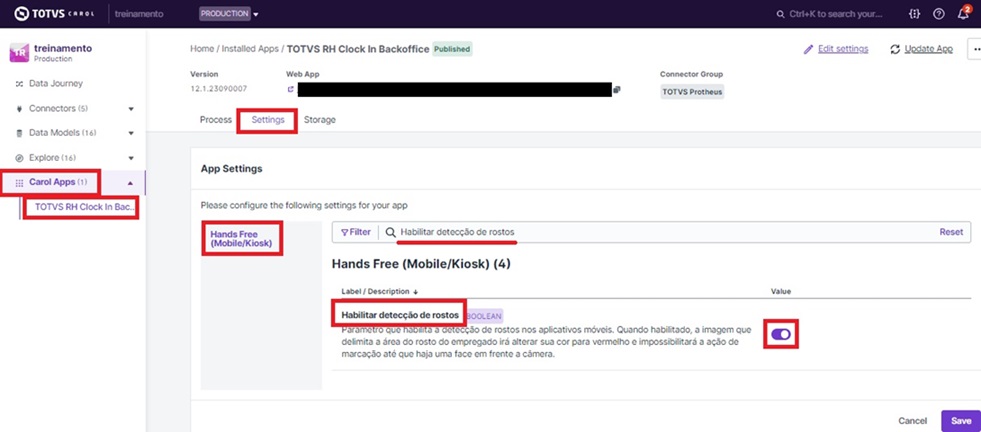
Task: Expand the Explore sidebar section
Action: click(x=131, y=158)
